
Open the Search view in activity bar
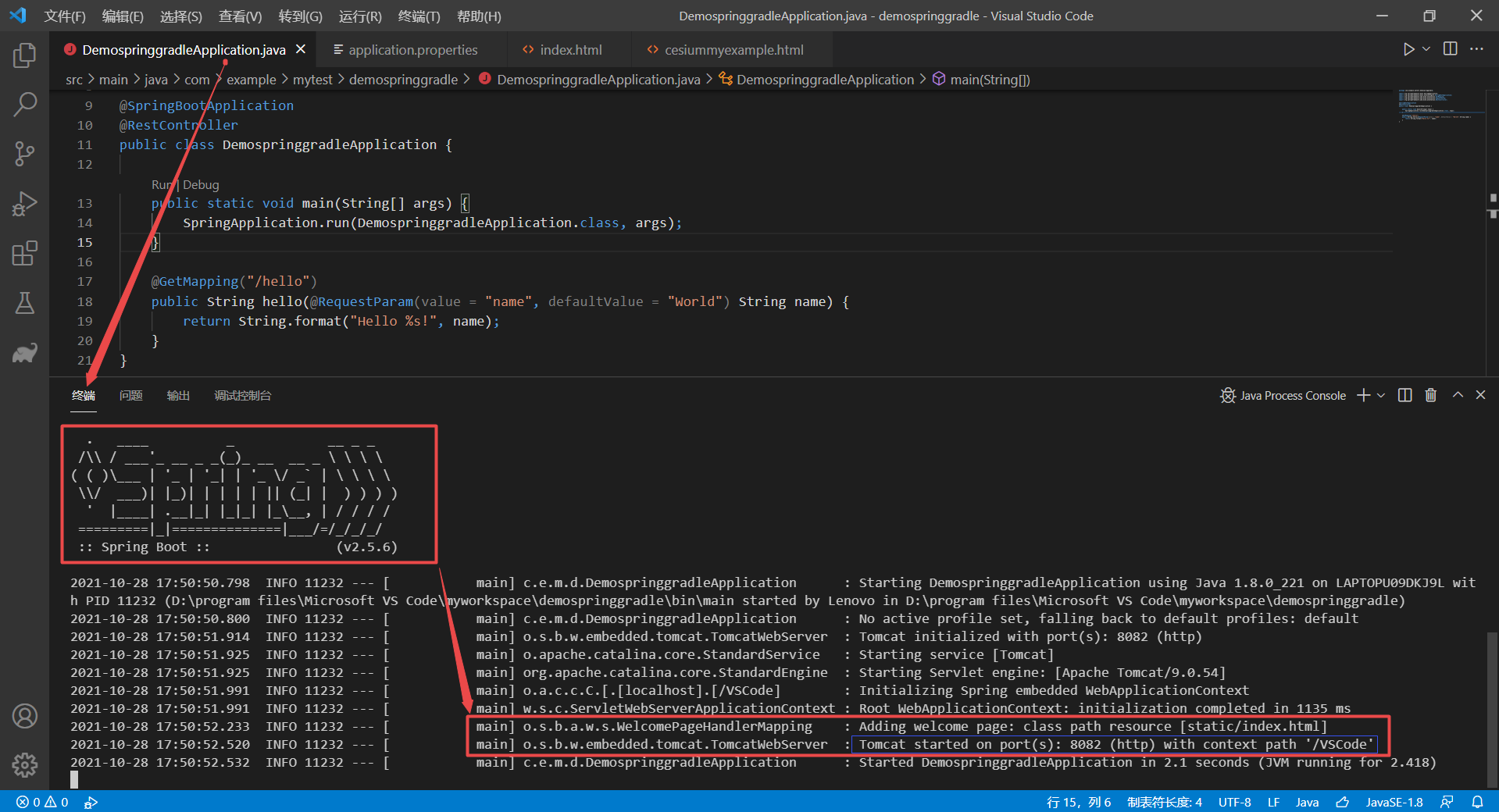[x=25, y=104]
